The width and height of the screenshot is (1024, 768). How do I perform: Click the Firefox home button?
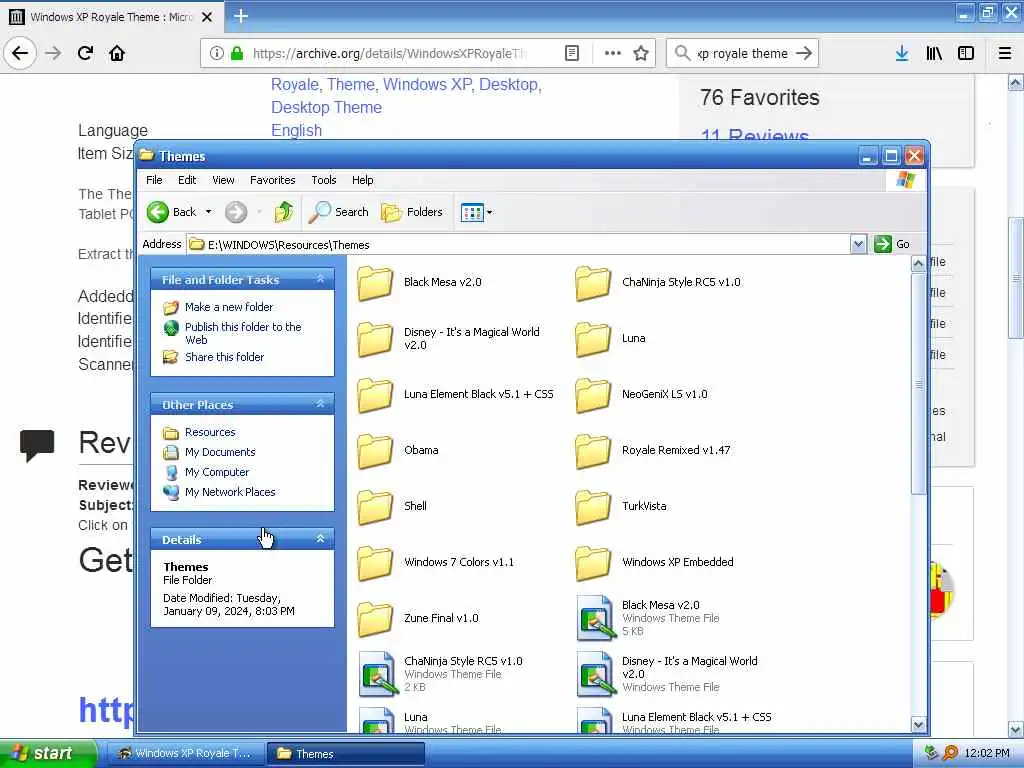tap(117, 53)
